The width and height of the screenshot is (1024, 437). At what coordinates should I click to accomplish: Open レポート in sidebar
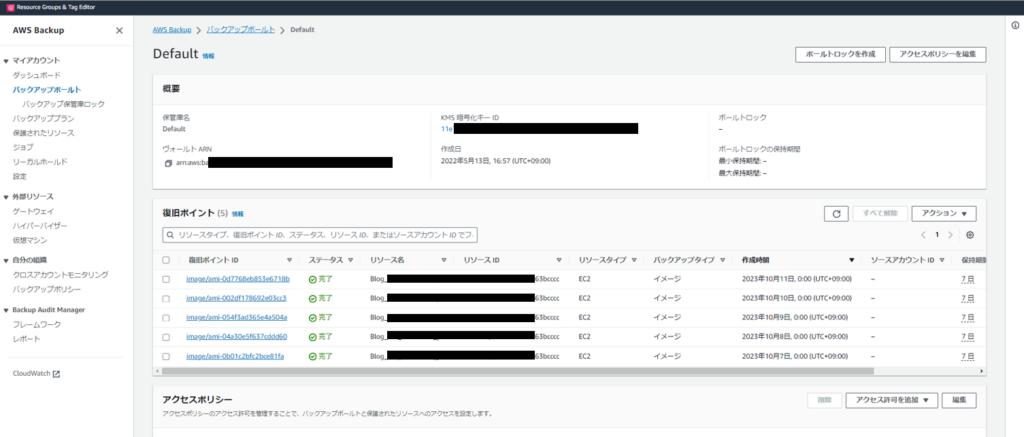click(26, 338)
